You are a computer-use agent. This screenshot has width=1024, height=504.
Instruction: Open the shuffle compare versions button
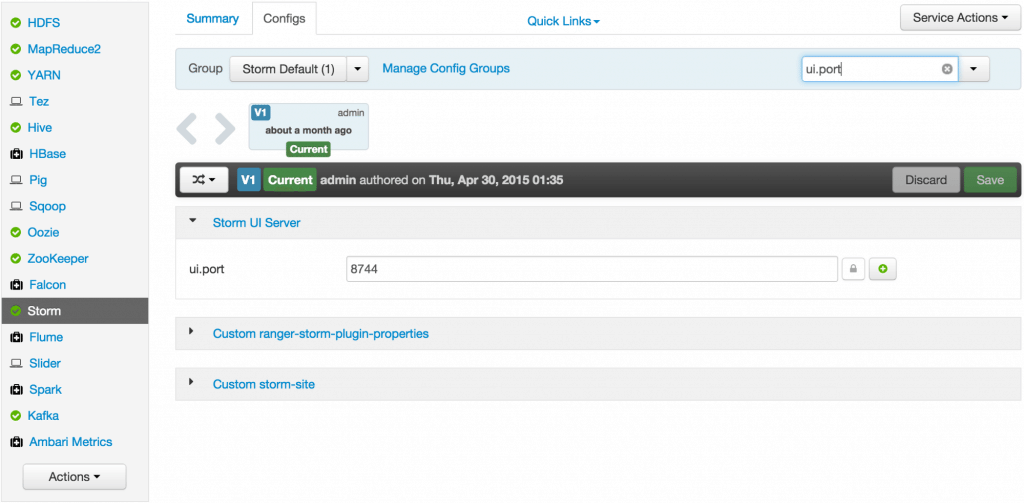[204, 180]
